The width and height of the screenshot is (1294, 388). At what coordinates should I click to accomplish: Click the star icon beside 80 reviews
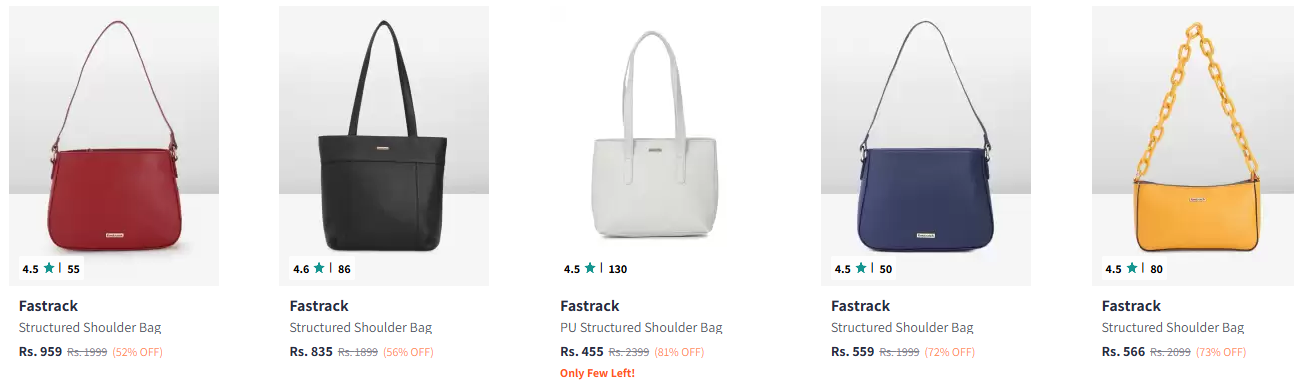click(1132, 268)
